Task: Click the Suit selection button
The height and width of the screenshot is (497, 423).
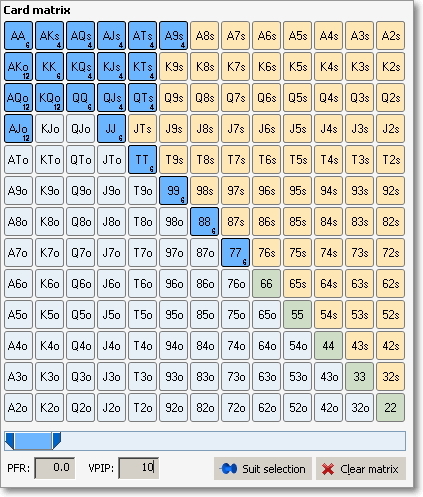Action: [263, 469]
